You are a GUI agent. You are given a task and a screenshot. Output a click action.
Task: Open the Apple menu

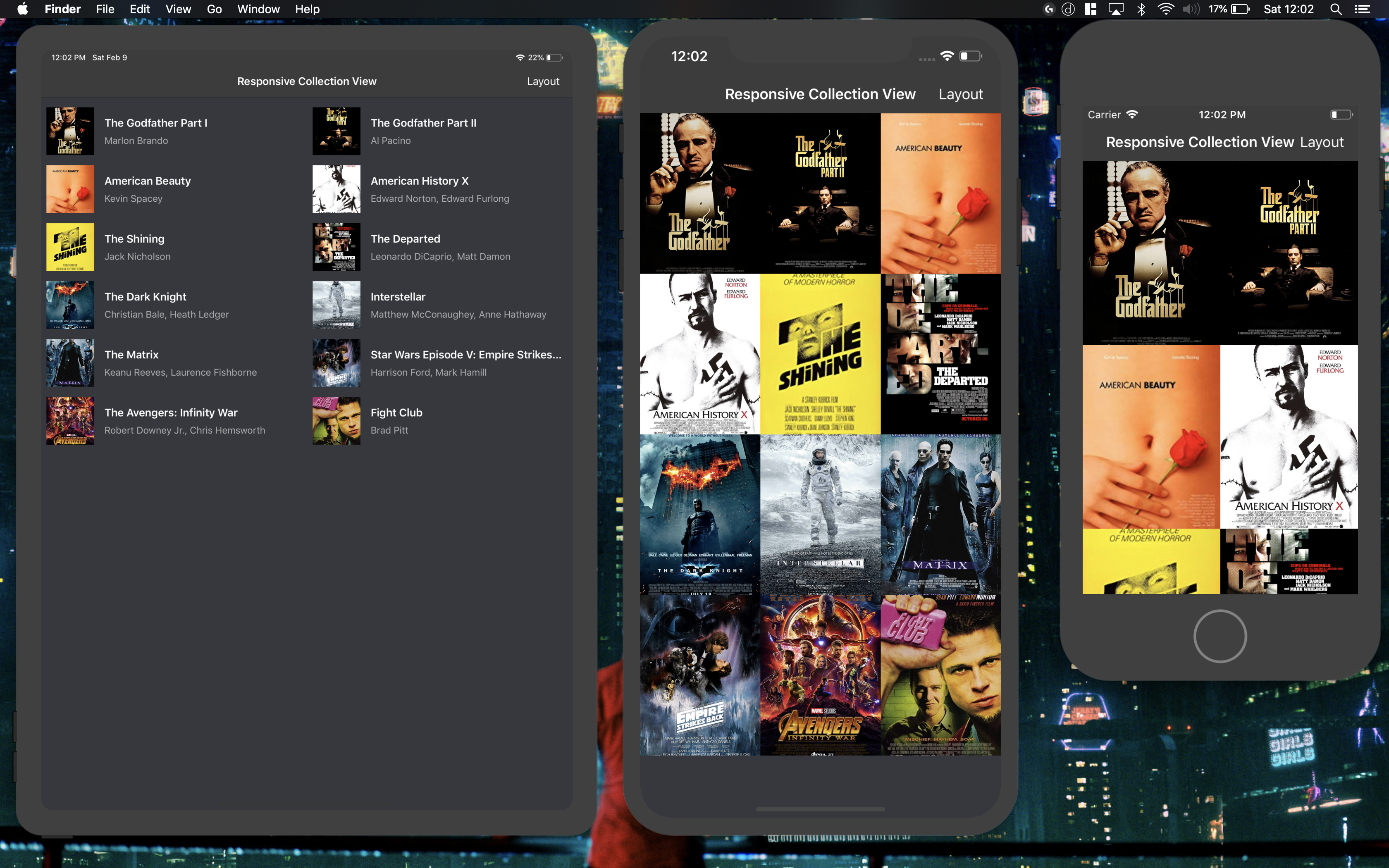click(22, 9)
